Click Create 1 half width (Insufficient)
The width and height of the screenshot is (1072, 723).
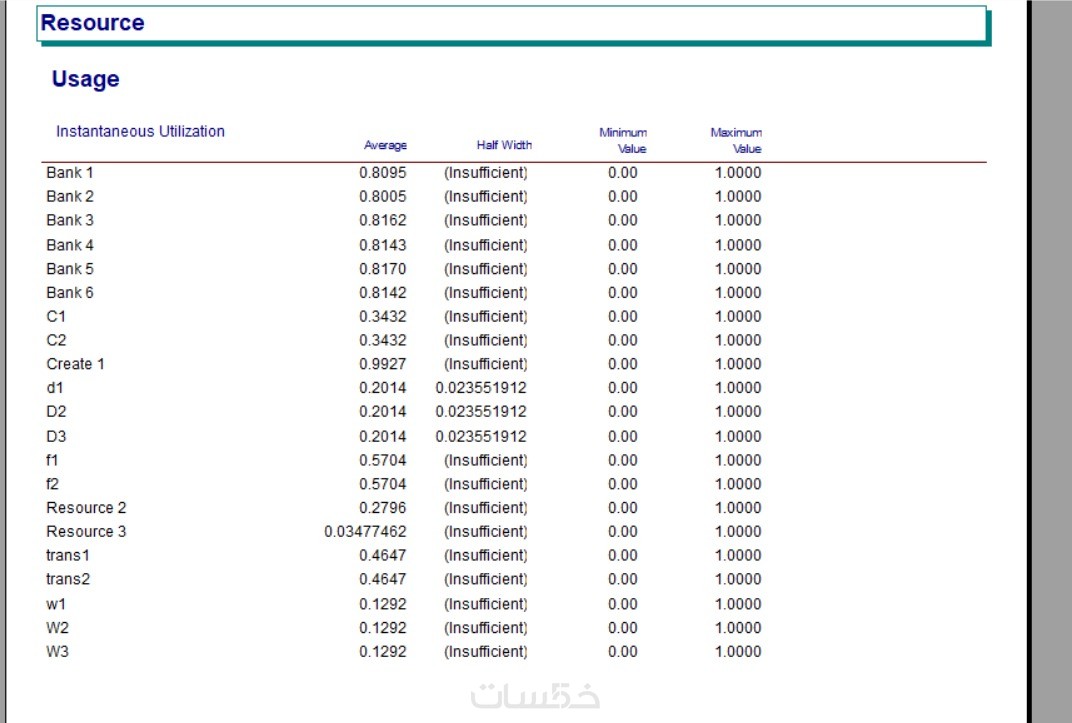pos(486,364)
